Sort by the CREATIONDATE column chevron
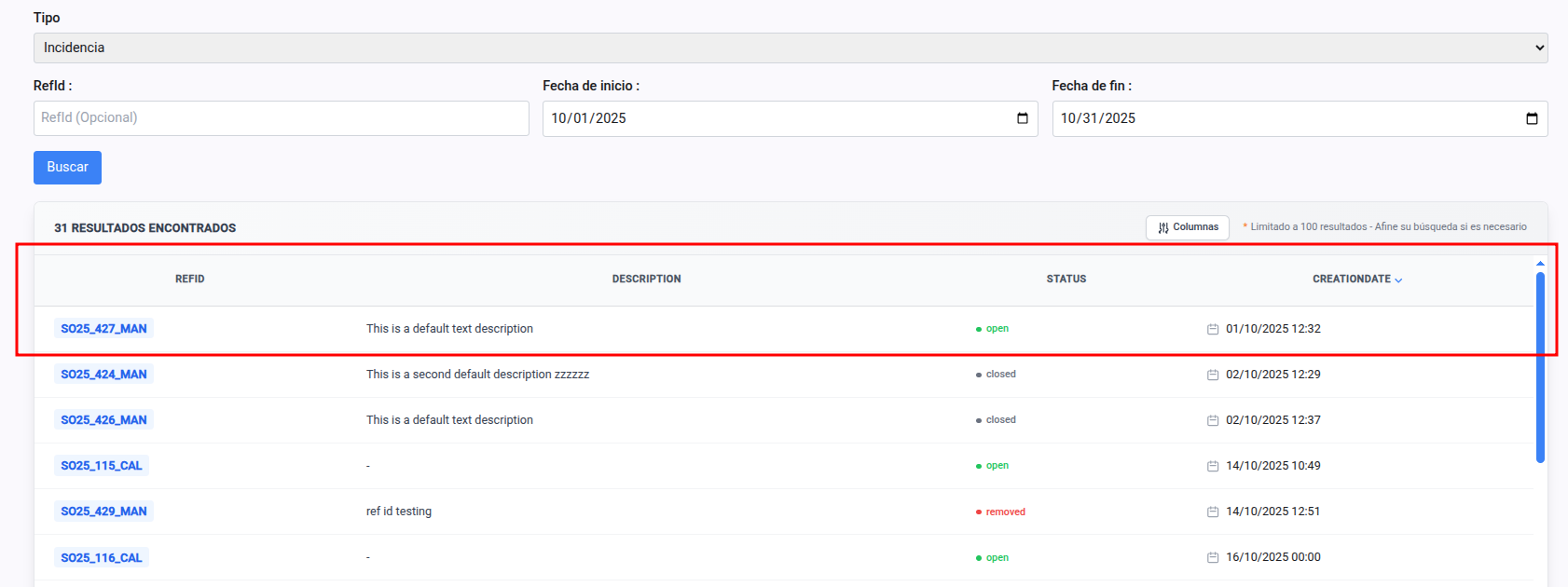Viewport: 1568px width, 587px height. pos(1397,280)
